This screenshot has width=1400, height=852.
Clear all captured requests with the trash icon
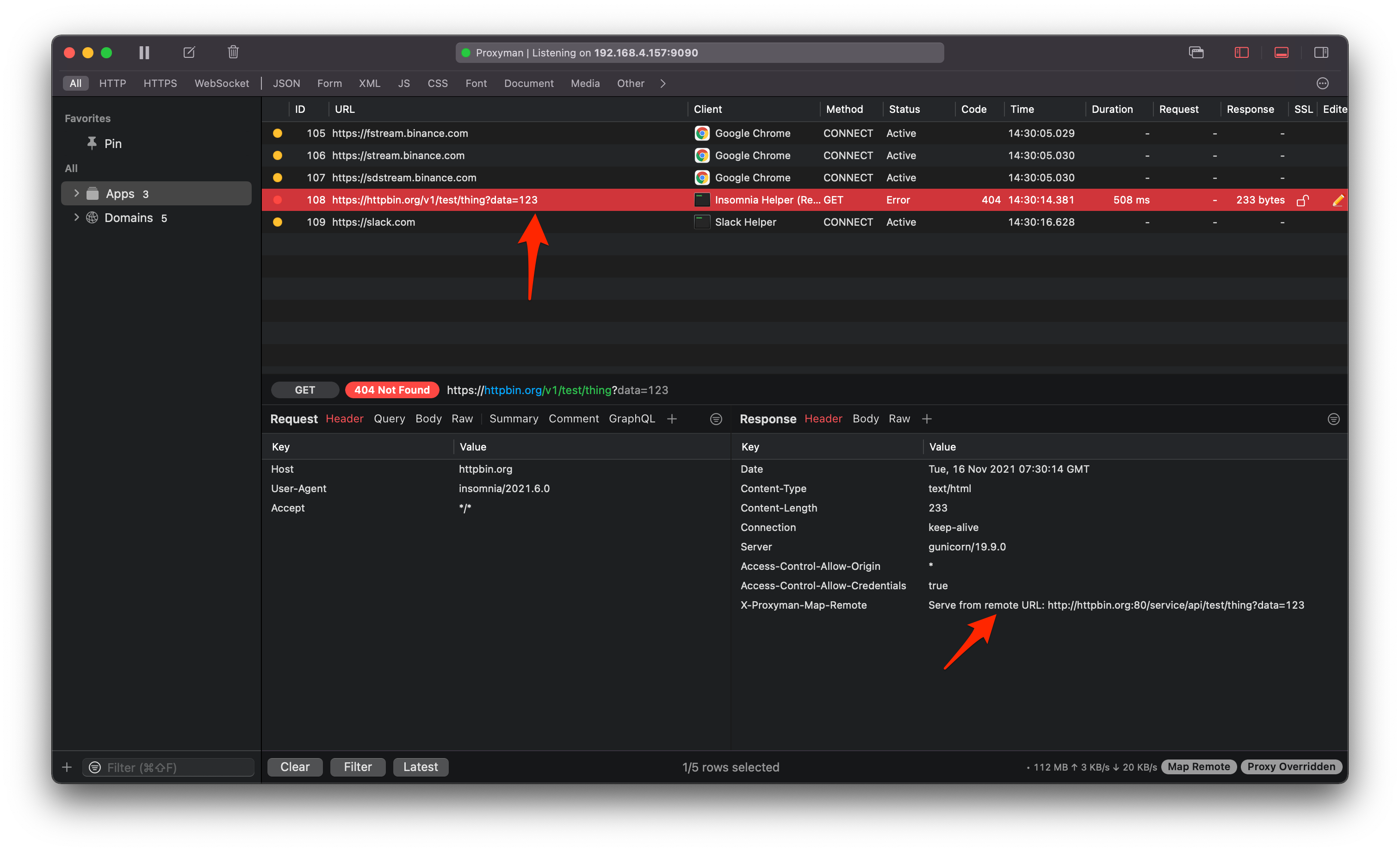pyautogui.click(x=233, y=52)
